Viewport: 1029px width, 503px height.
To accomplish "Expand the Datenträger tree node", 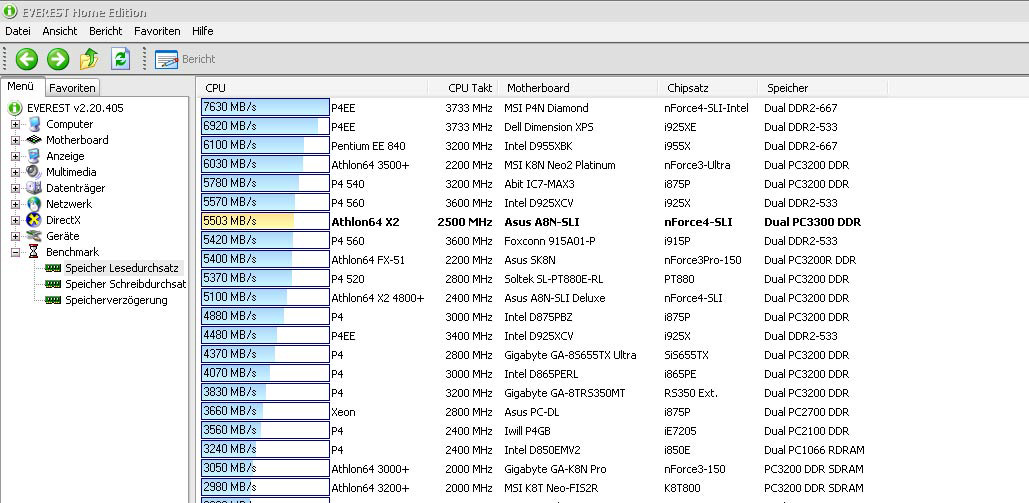I will pyautogui.click(x=15, y=188).
